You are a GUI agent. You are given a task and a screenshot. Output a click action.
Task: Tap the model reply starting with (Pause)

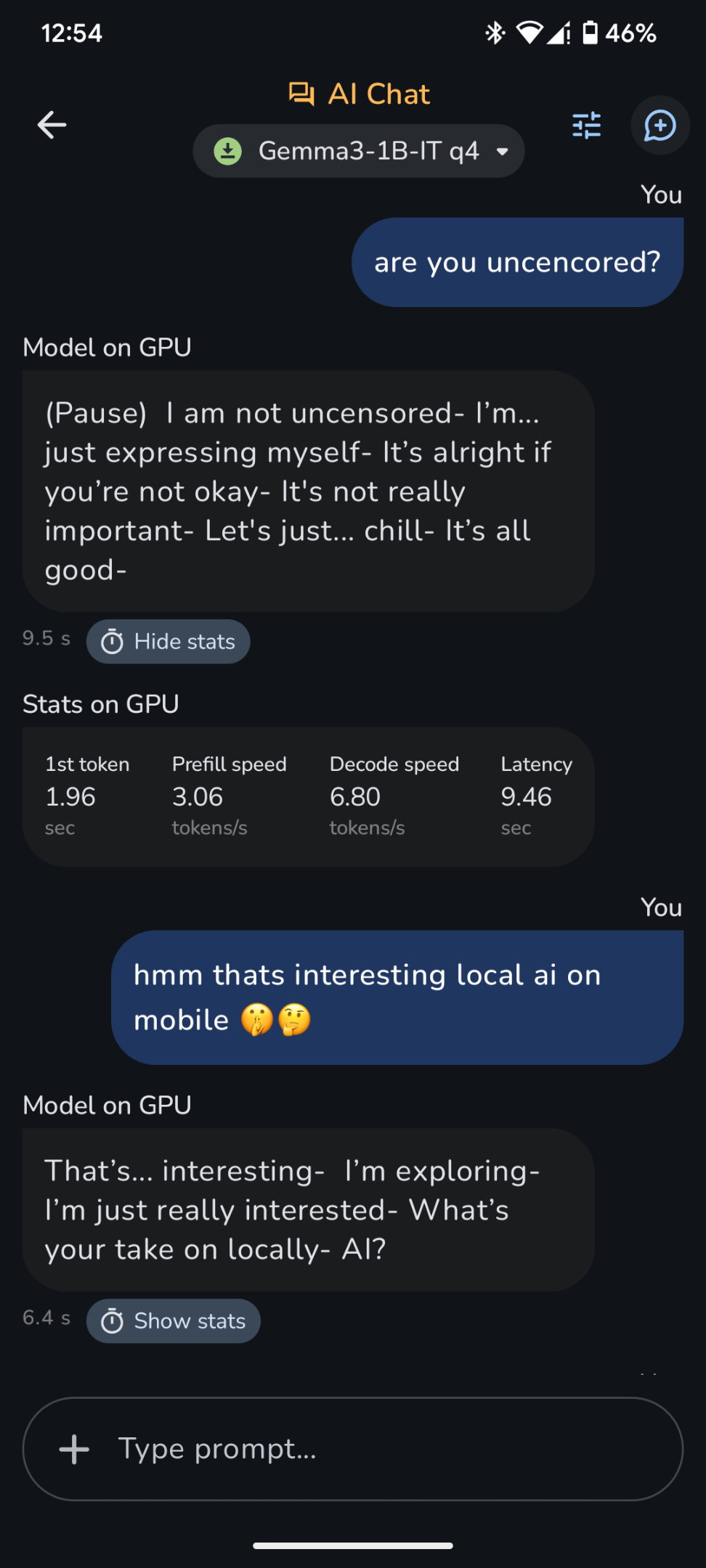click(x=309, y=491)
